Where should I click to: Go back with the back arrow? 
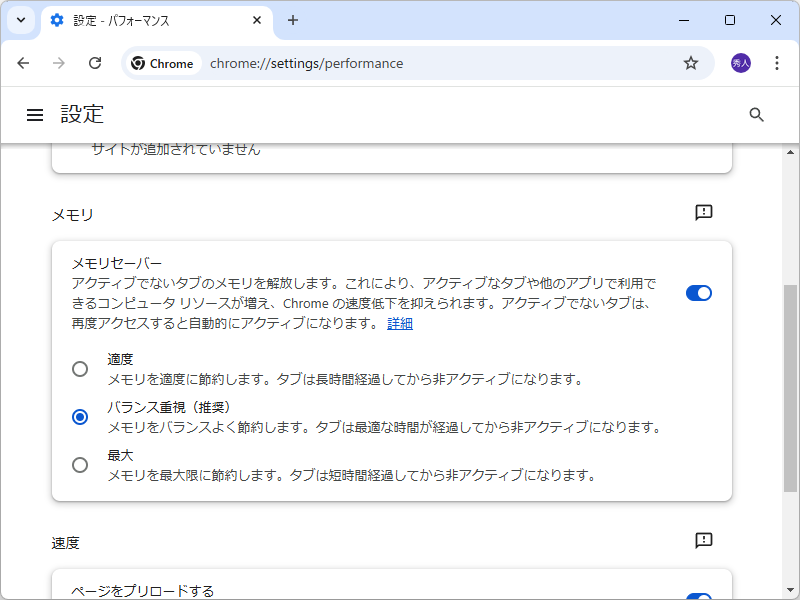click(23, 62)
